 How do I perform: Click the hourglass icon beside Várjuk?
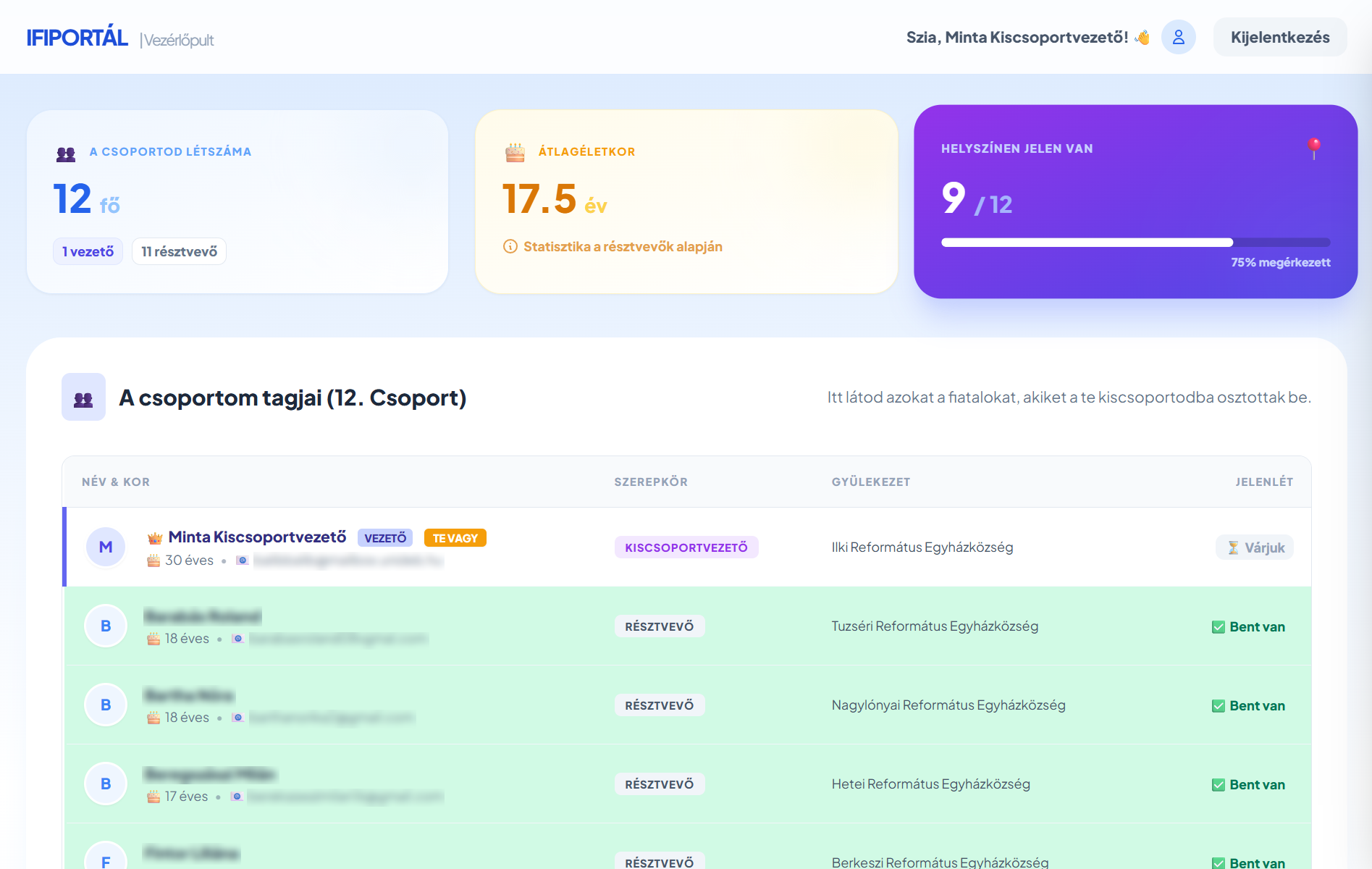1233,548
